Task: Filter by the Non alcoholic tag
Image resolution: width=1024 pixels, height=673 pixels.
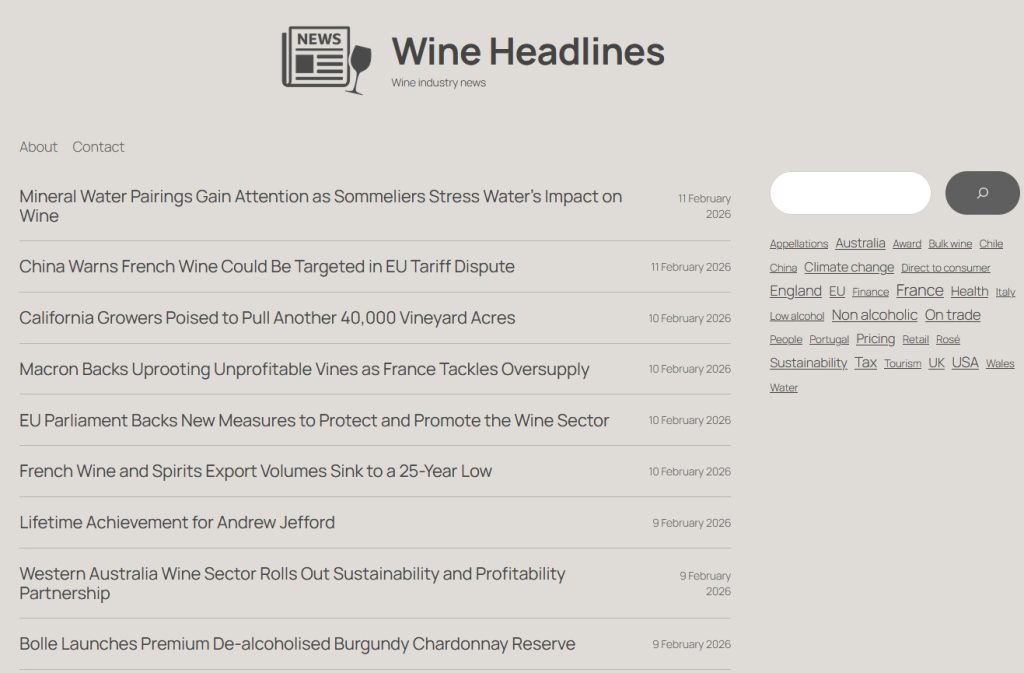Action: coord(874,315)
